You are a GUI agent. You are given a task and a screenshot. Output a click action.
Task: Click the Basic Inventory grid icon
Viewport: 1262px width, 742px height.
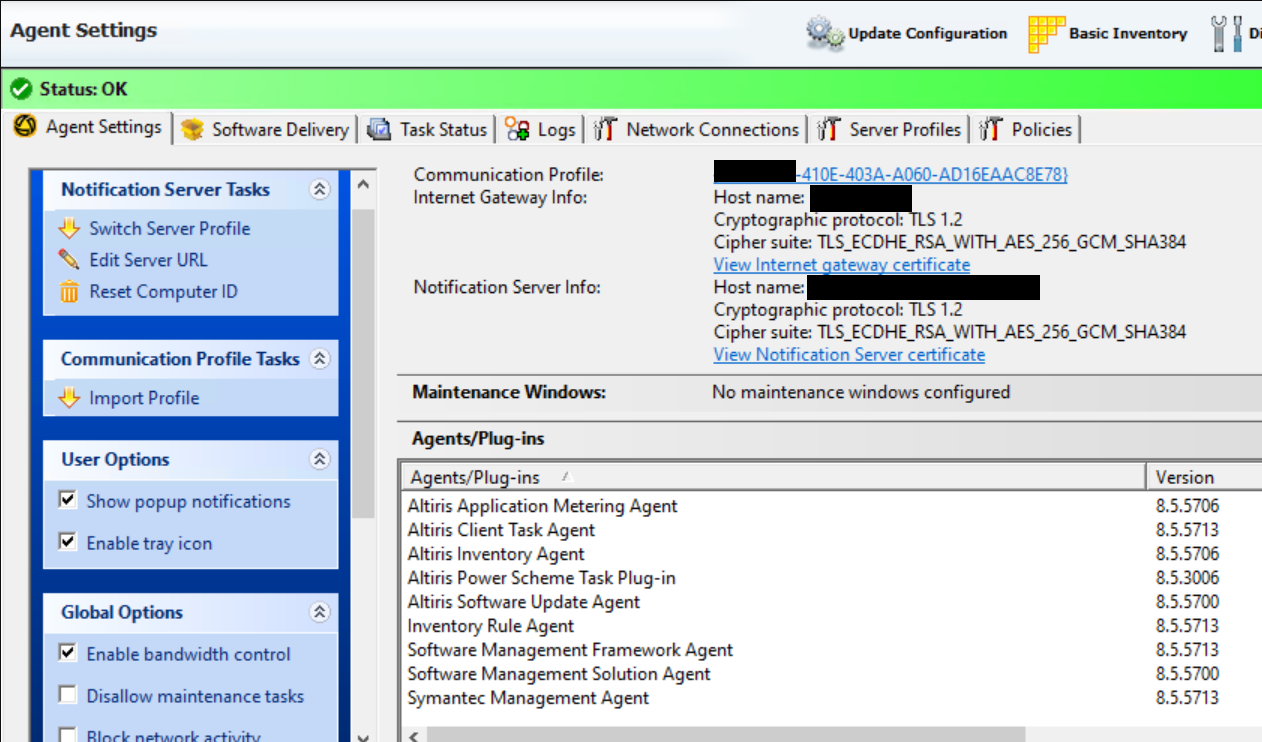pos(1046,33)
